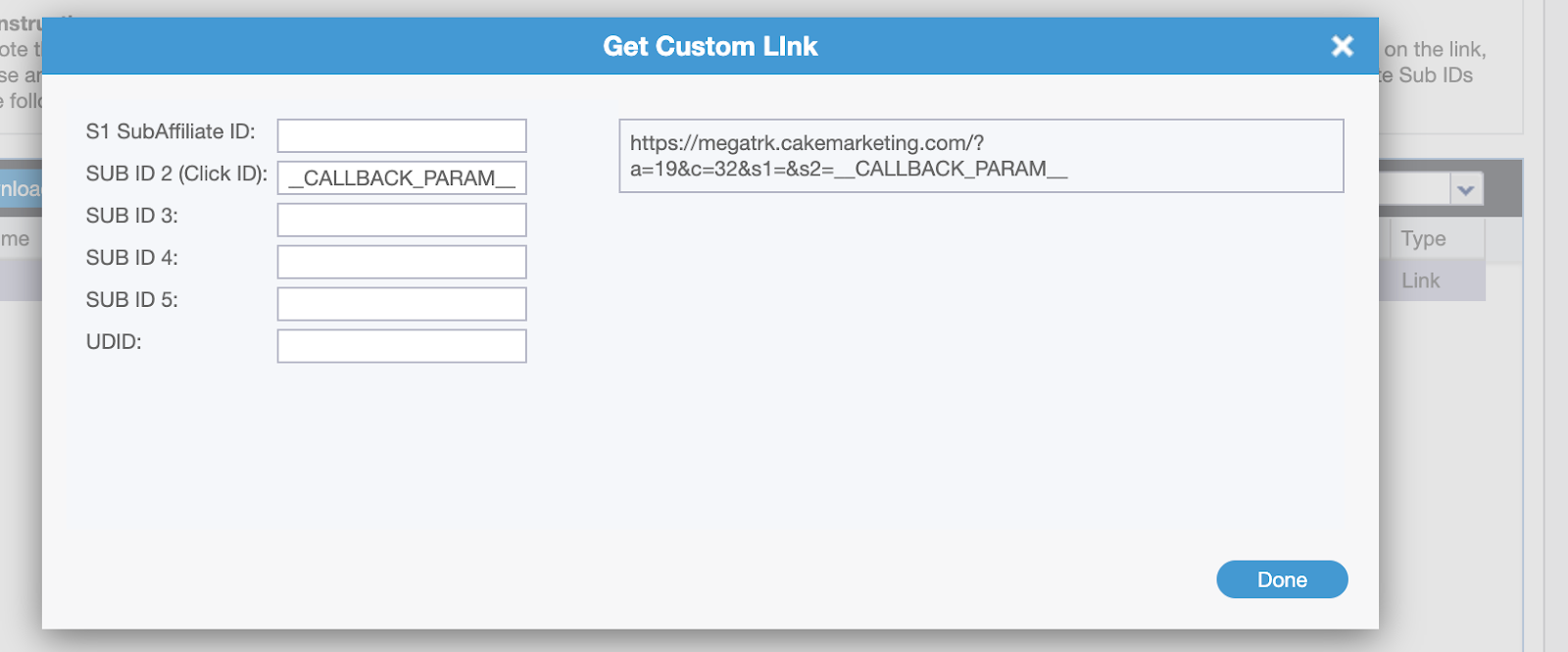Click the S1 SubAffiliate ID label text
1568x652 pixels.
click(171, 131)
